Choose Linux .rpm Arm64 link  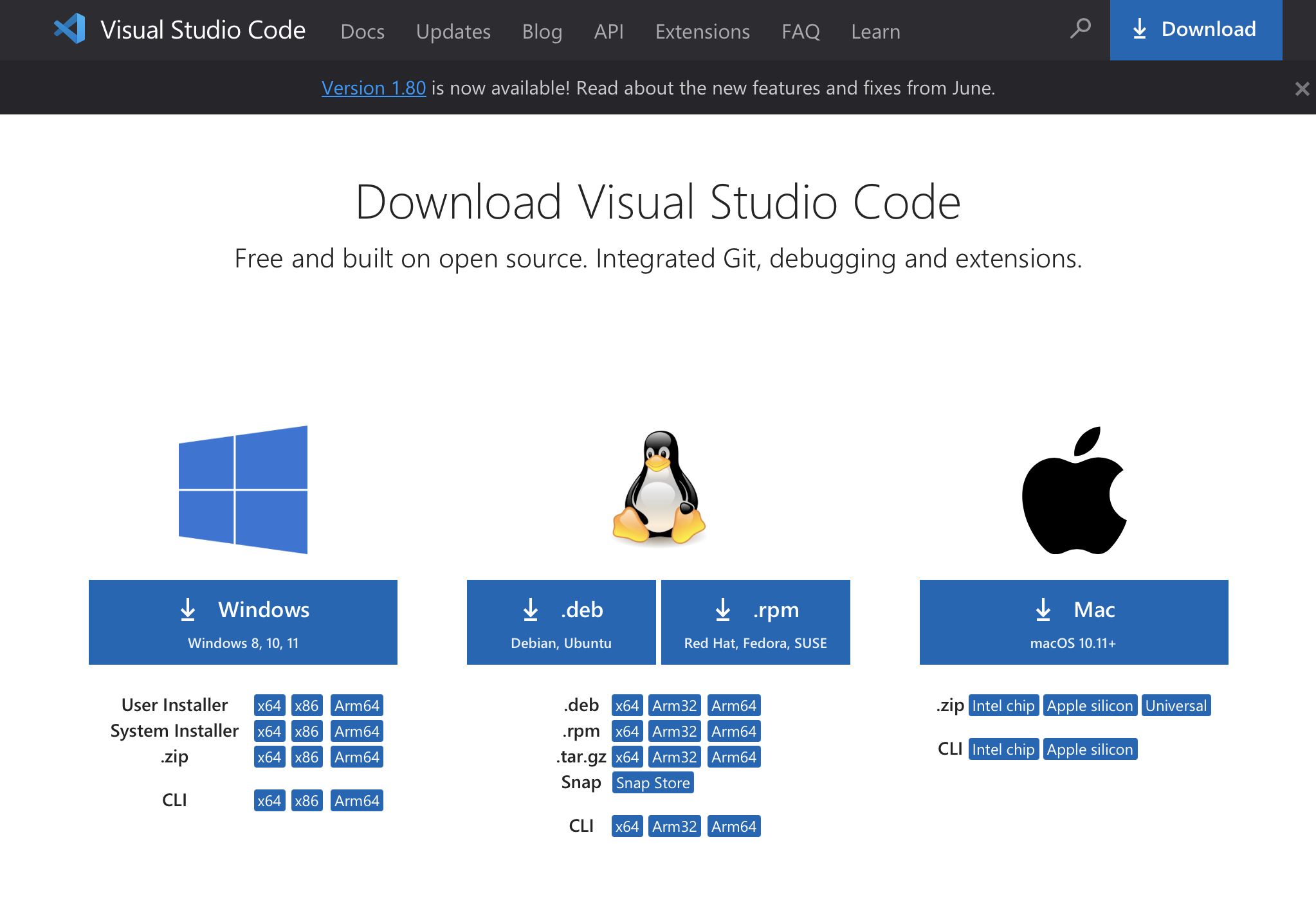pos(734,732)
